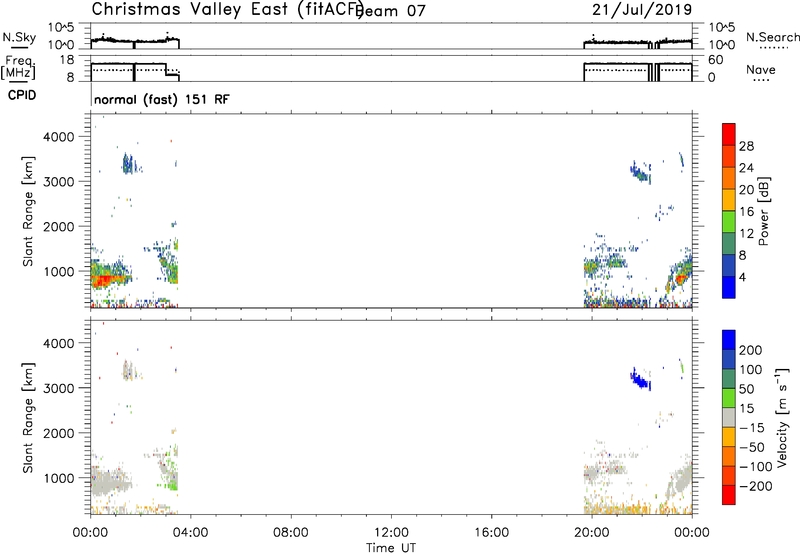Click the '04:00' time axis tick label

(190, 533)
